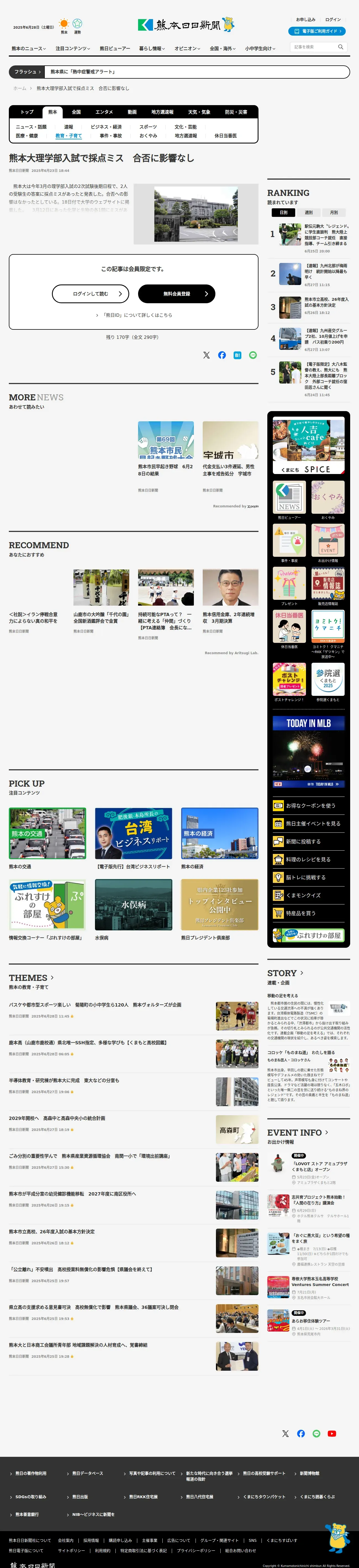Switch to the トップ category tab

pos(27,112)
